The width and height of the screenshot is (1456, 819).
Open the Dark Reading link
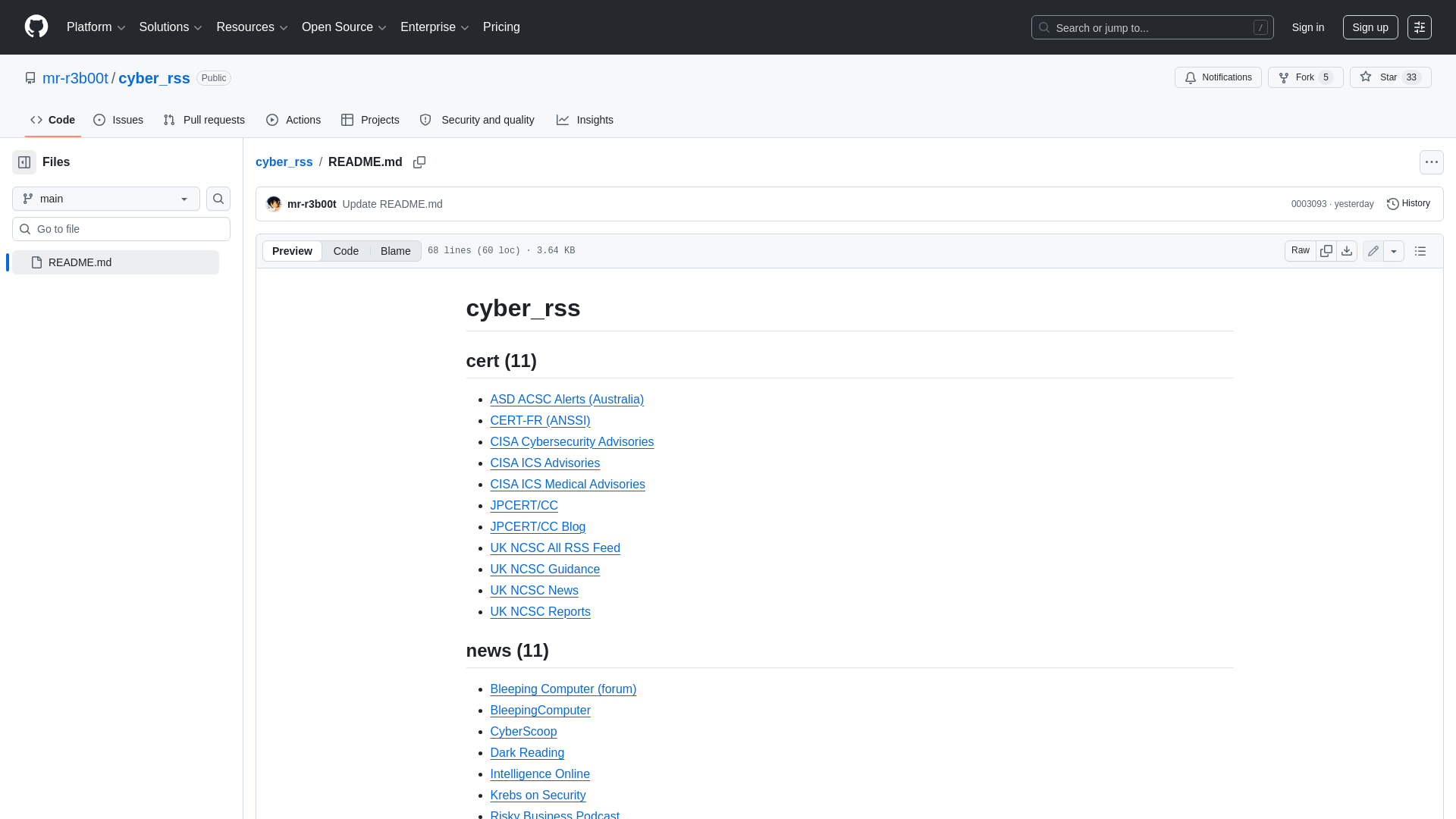[x=527, y=753]
